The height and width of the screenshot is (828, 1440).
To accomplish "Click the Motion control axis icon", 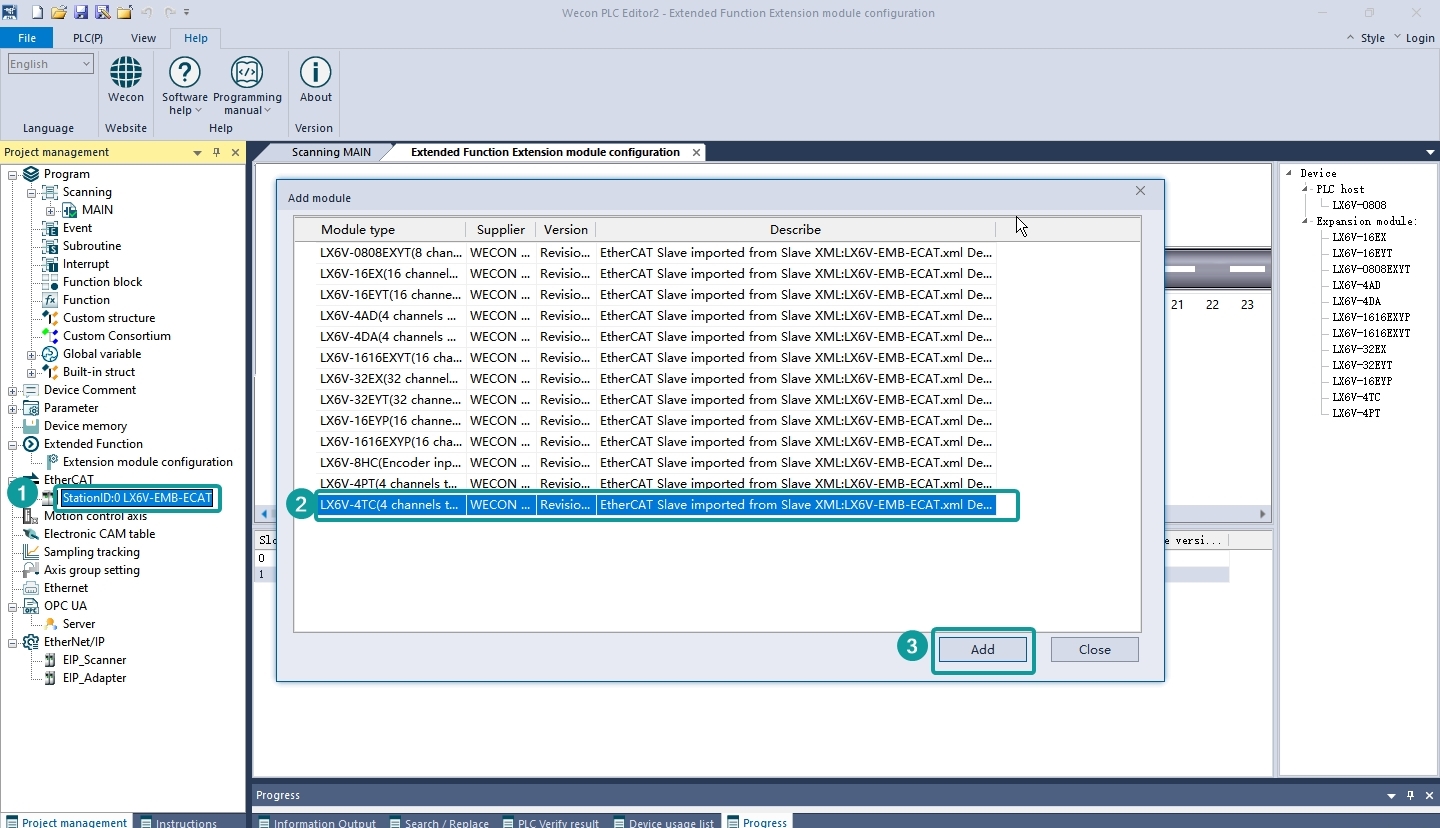I will 30,516.
